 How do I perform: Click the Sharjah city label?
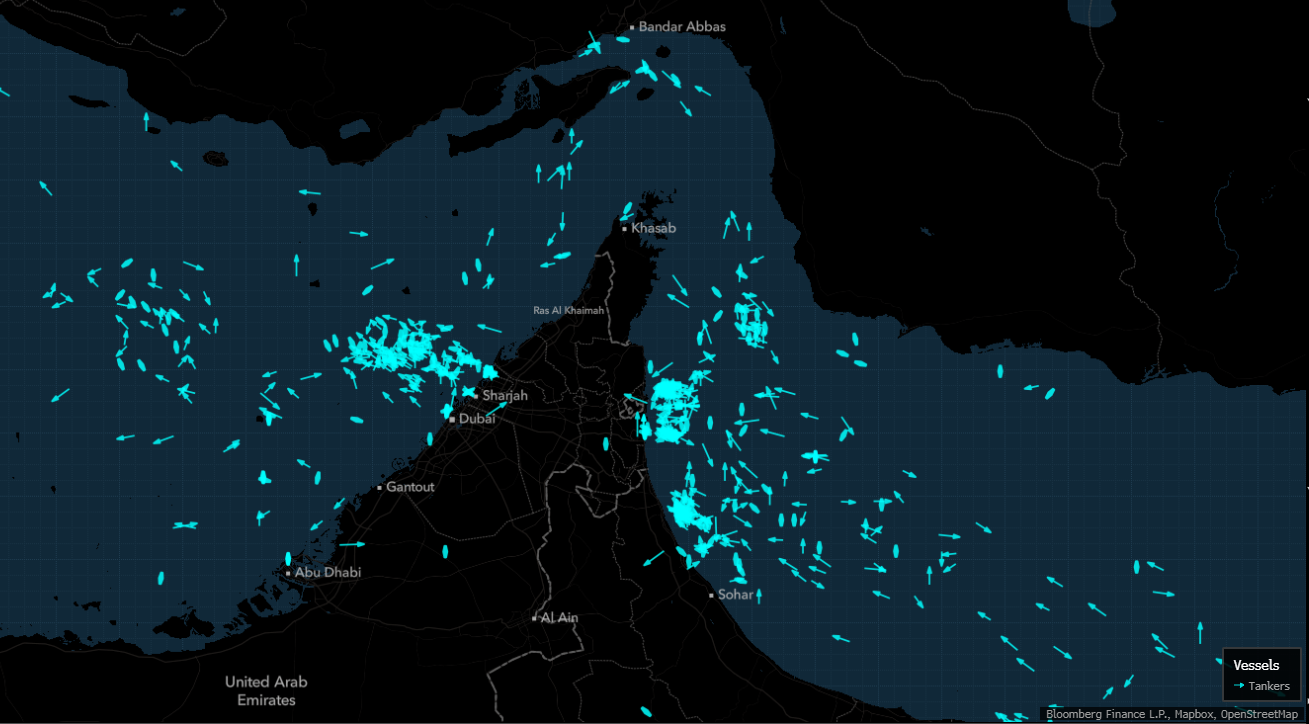pyautogui.click(x=504, y=396)
